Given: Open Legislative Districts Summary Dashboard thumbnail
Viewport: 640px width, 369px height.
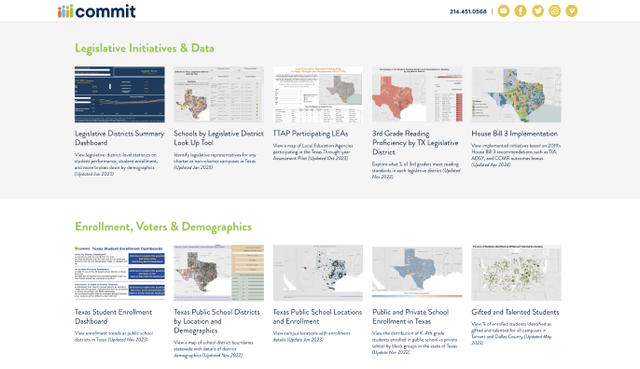Looking at the screenshot, I should click(120, 94).
